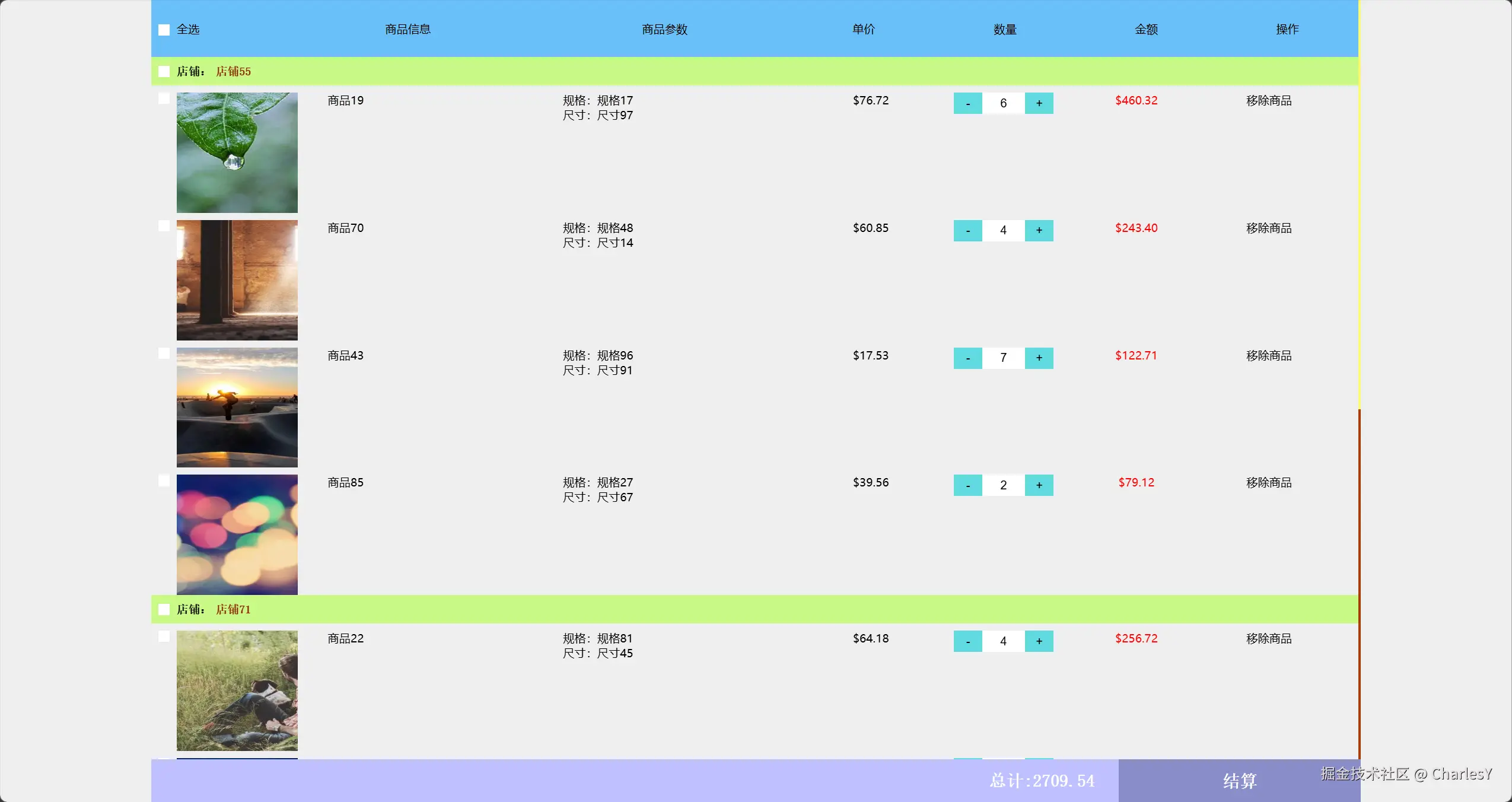This screenshot has width=1512, height=802.
Task: Select the checkbox for 商品85
Action: (x=164, y=480)
